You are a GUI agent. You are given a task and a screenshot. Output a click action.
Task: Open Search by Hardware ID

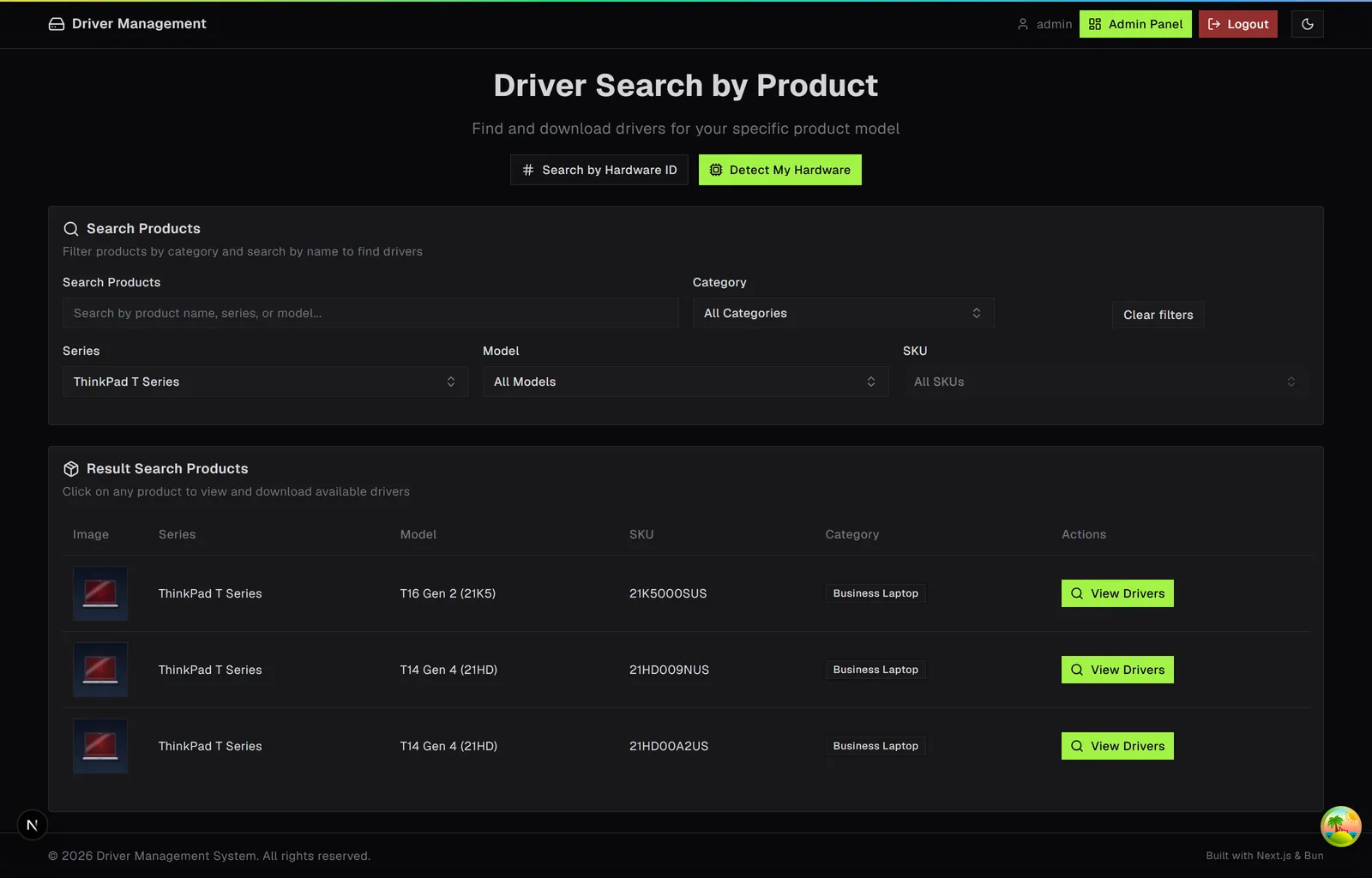(599, 170)
